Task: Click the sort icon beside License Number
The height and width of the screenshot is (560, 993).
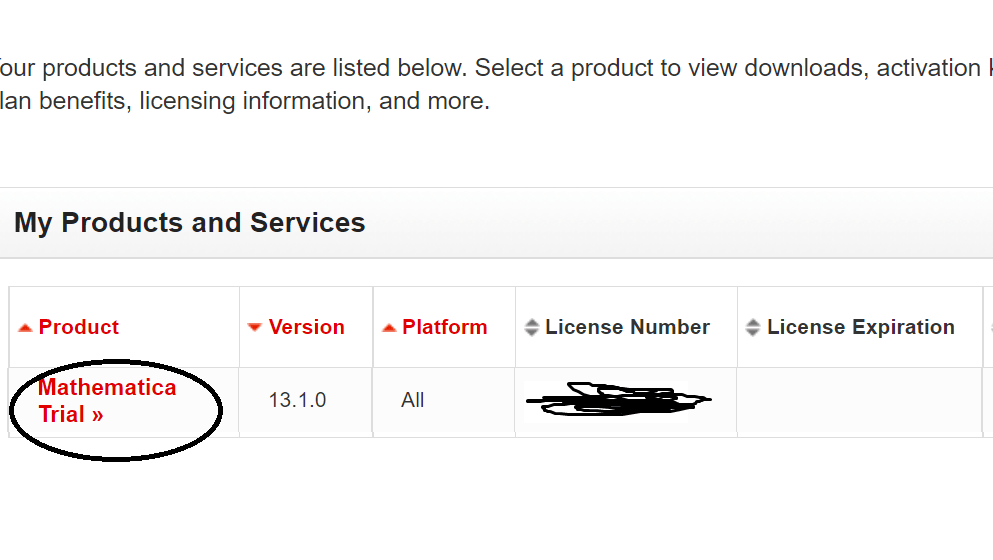Action: (532, 328)
